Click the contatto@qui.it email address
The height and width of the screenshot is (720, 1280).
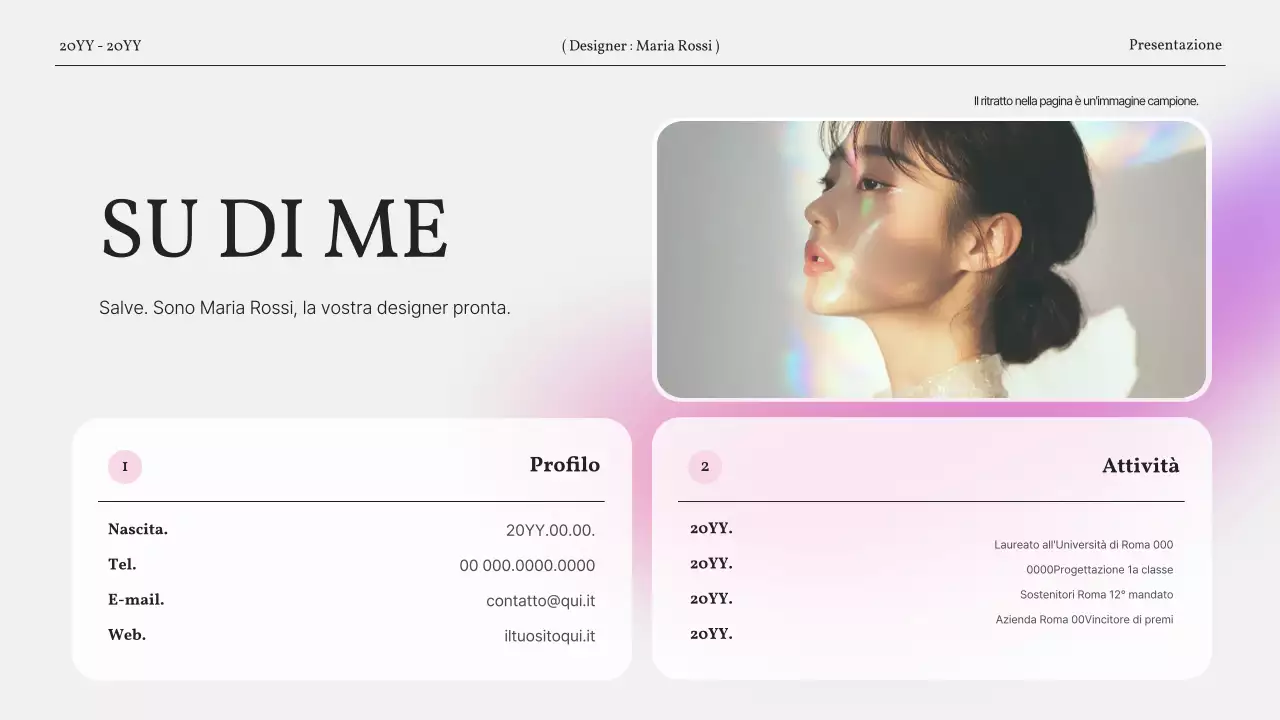coord(541,601)
